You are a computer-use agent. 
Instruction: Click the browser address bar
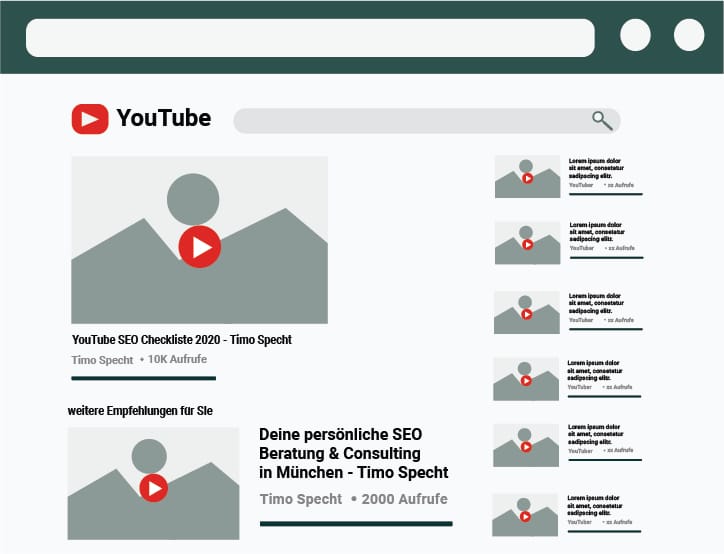coord(310,38)
